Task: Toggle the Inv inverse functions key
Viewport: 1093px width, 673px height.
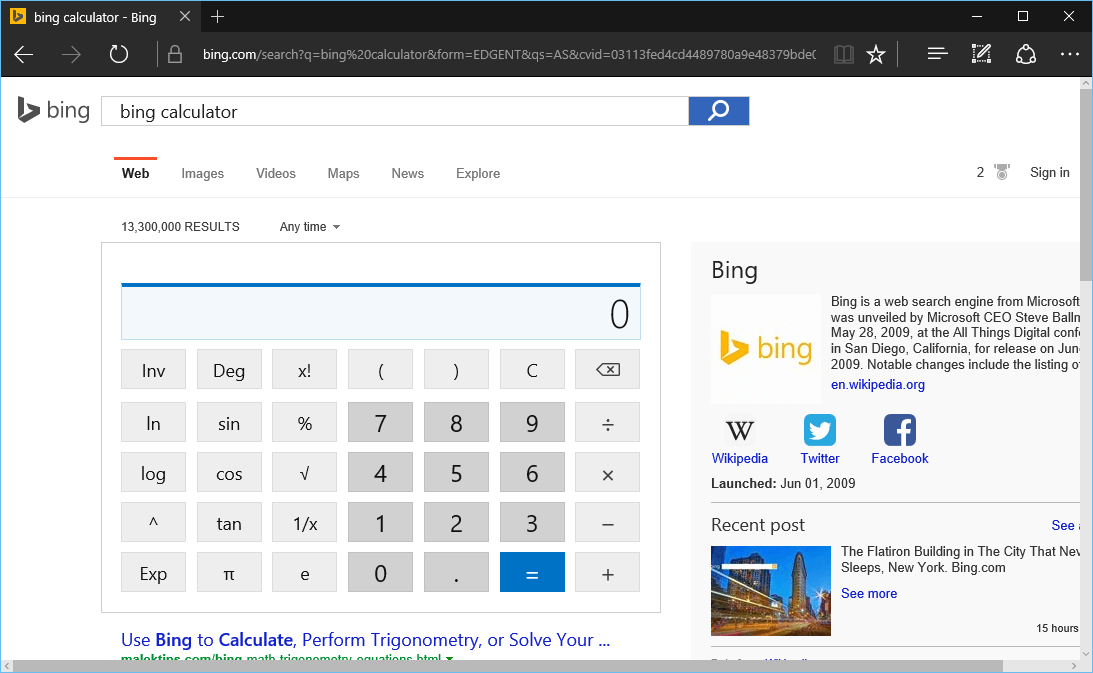Action: [x=153, y=370]
